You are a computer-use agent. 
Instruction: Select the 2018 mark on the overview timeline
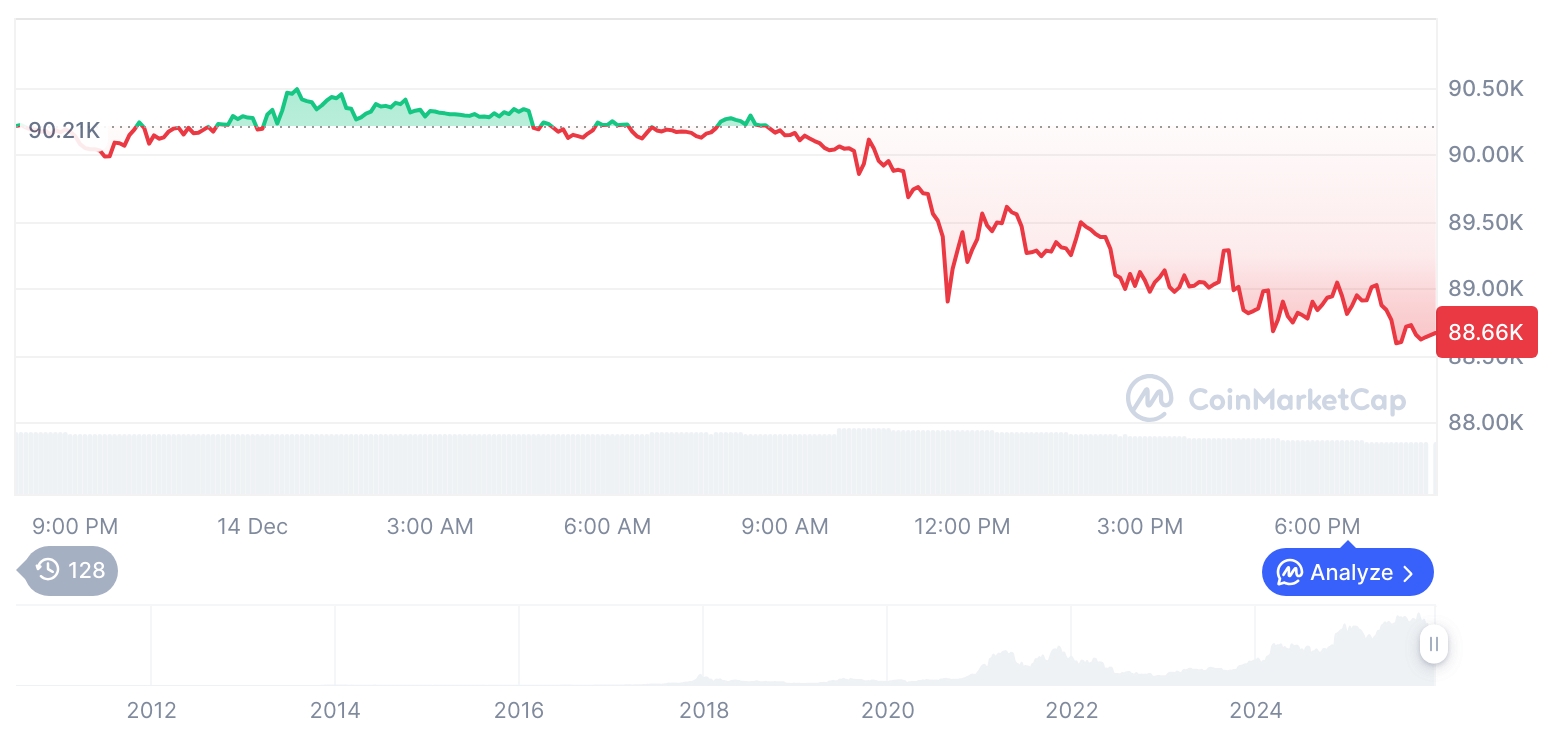[x=704, y=710]
